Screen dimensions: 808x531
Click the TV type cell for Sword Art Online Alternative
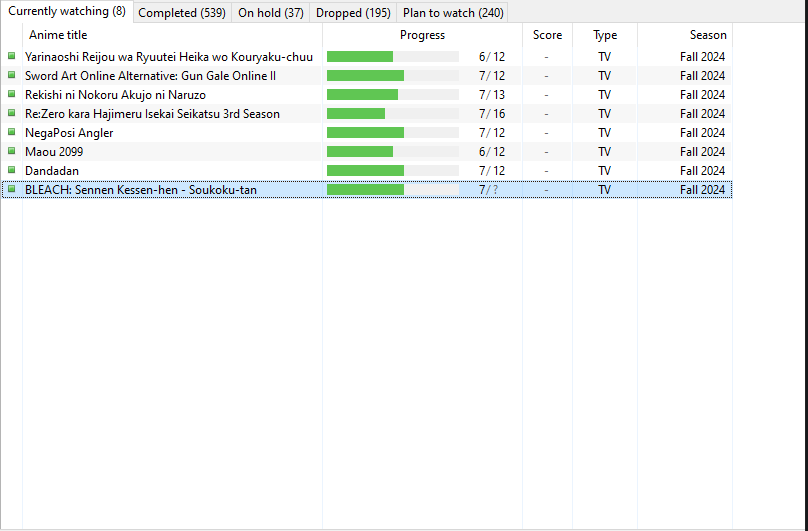coord(604,76)
